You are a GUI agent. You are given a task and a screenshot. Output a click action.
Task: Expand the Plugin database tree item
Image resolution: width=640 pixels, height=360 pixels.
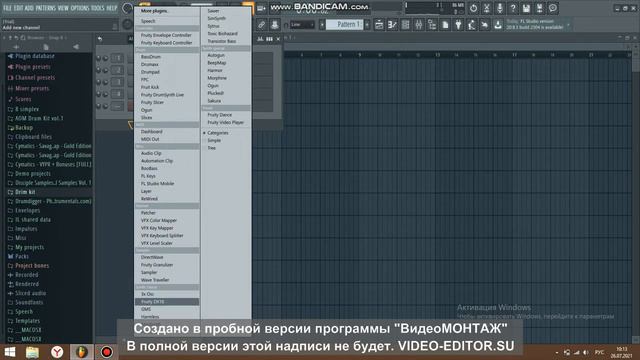34,56
